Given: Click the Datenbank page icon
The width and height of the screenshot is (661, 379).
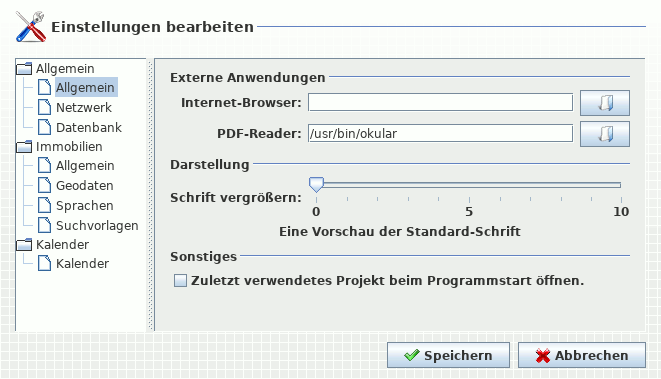Looking at the screenshot, I should pyautogui.click(x=44, y=127).
